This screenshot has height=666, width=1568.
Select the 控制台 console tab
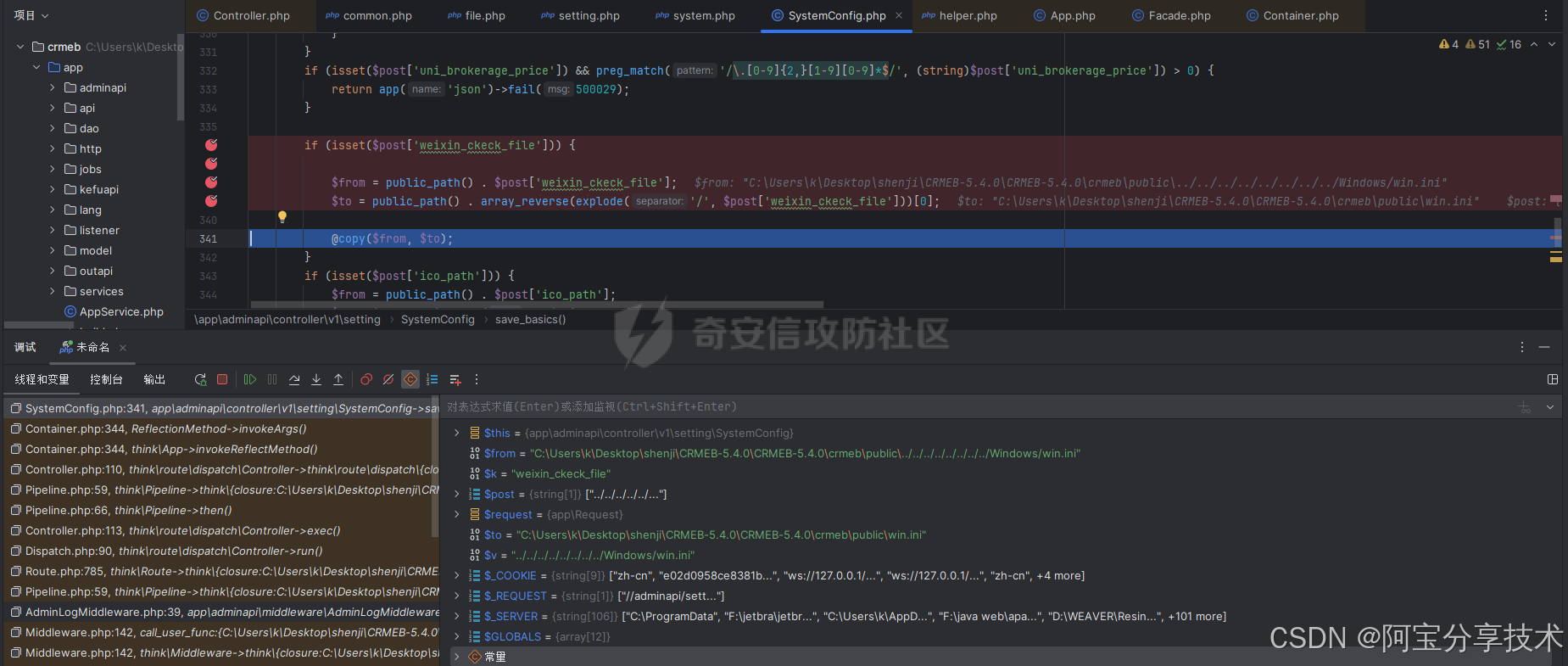[106, 379]
